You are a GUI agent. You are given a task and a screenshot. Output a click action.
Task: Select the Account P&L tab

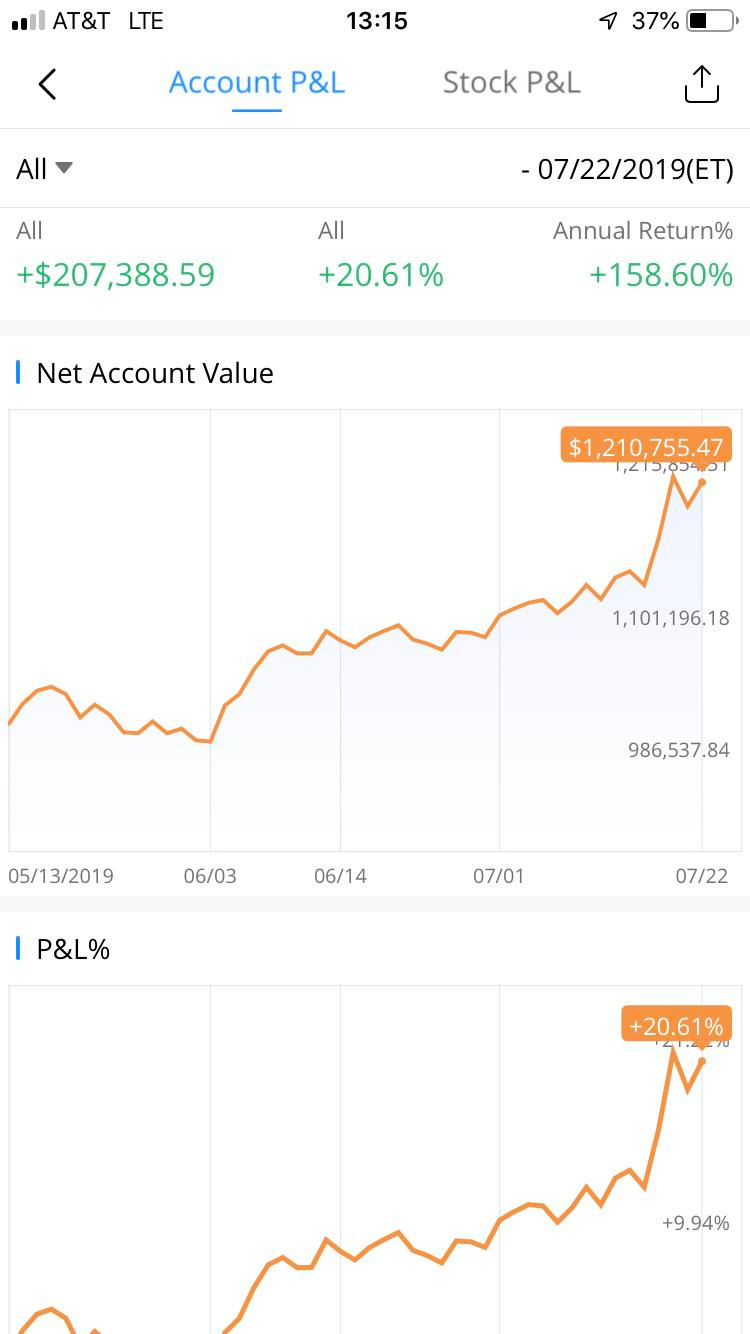coord(257,82)
